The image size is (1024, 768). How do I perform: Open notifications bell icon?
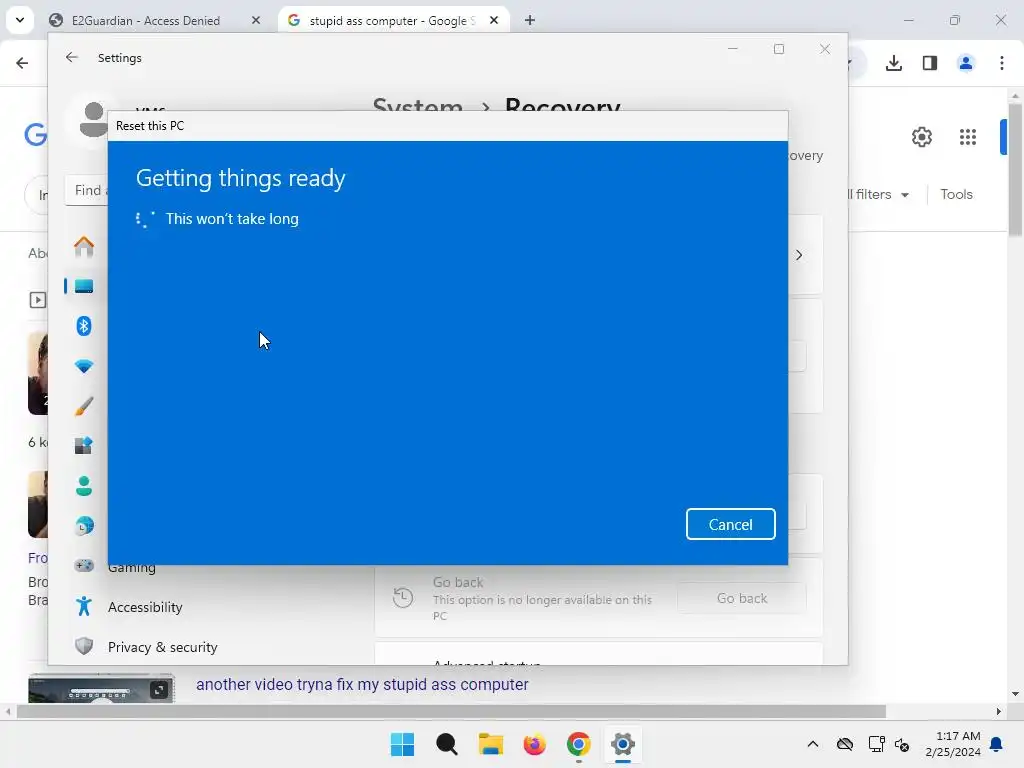coord(997,744)
